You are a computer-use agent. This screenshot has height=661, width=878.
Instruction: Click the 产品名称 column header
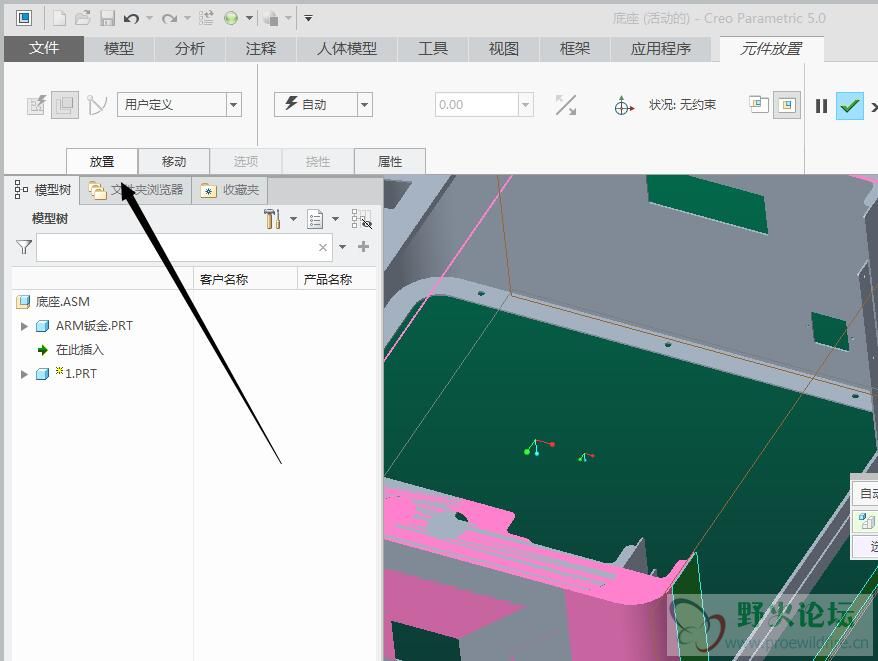coord(328,280)
